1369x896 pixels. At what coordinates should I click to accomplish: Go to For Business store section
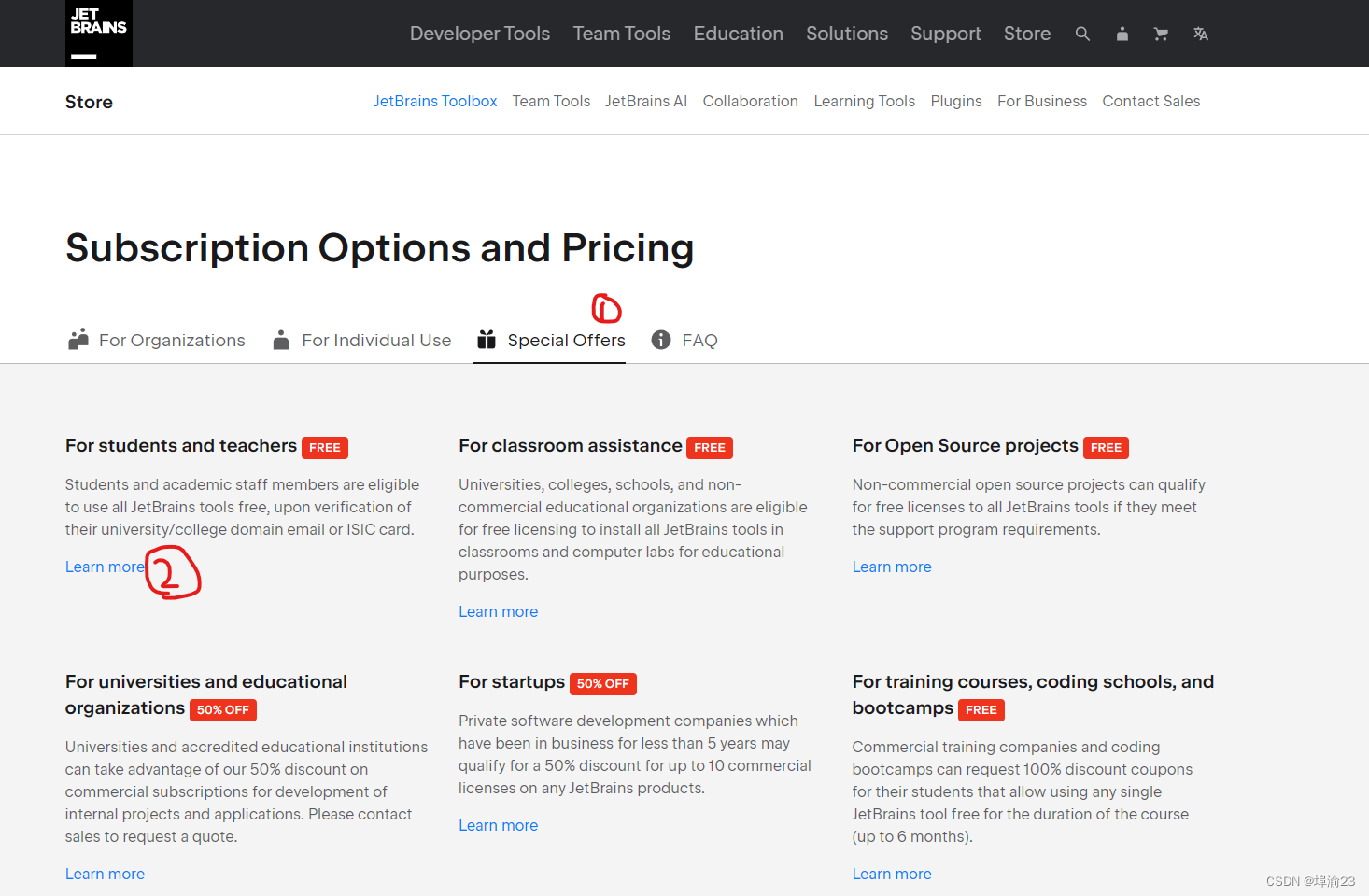(x=1042, y=101)
